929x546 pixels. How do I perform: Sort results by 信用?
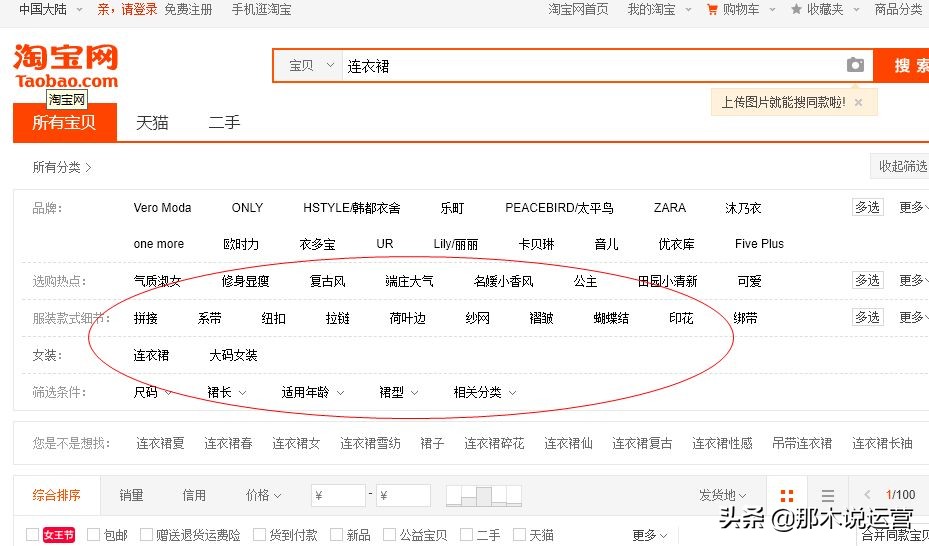point(194,495)
